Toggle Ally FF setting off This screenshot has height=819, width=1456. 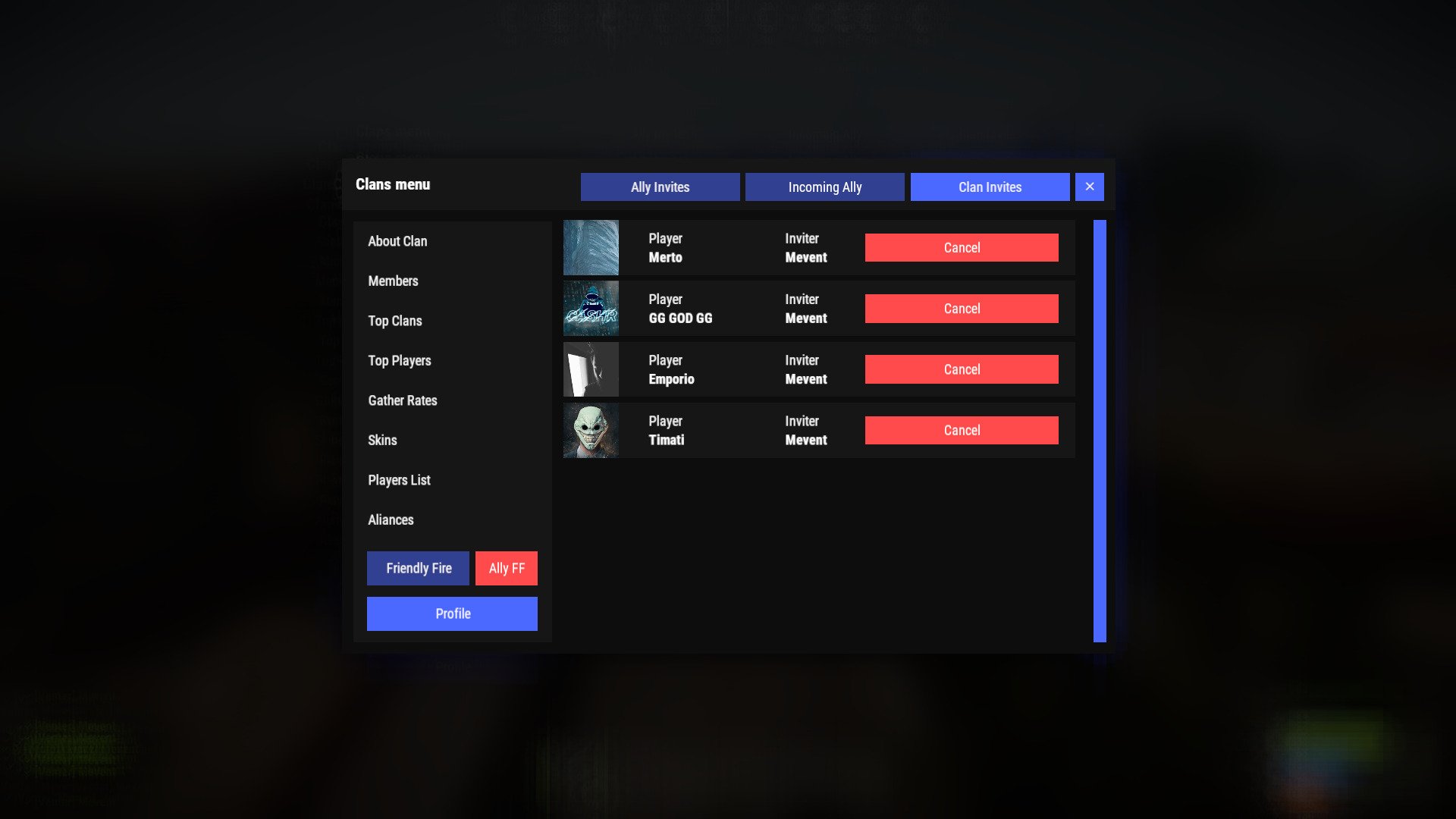[506, 568]
